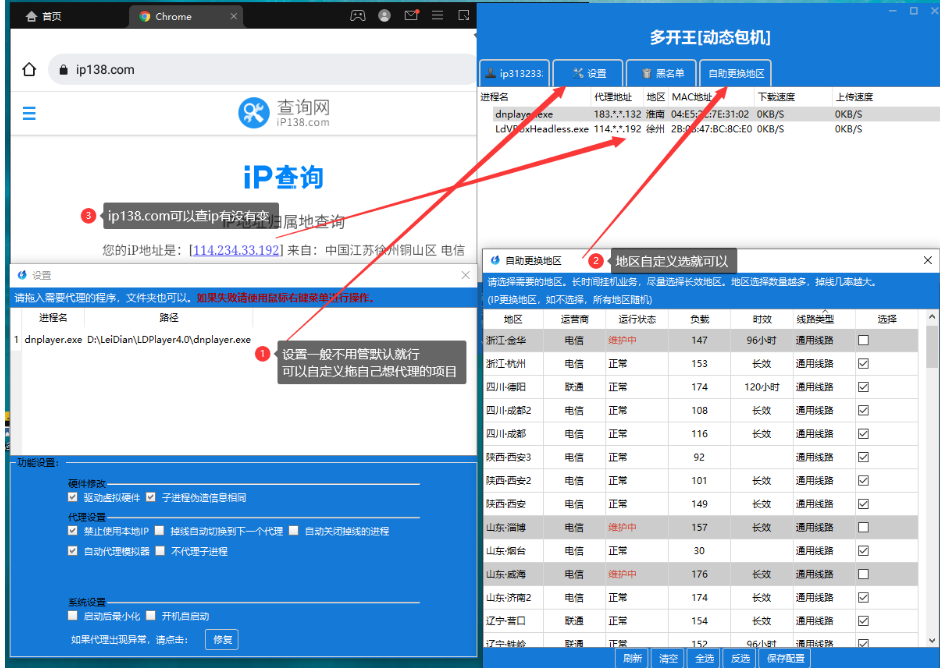The height and width of the screenshot is (669, 940).
Task: Open the 自助更换地区 tab
Action: 736,73
